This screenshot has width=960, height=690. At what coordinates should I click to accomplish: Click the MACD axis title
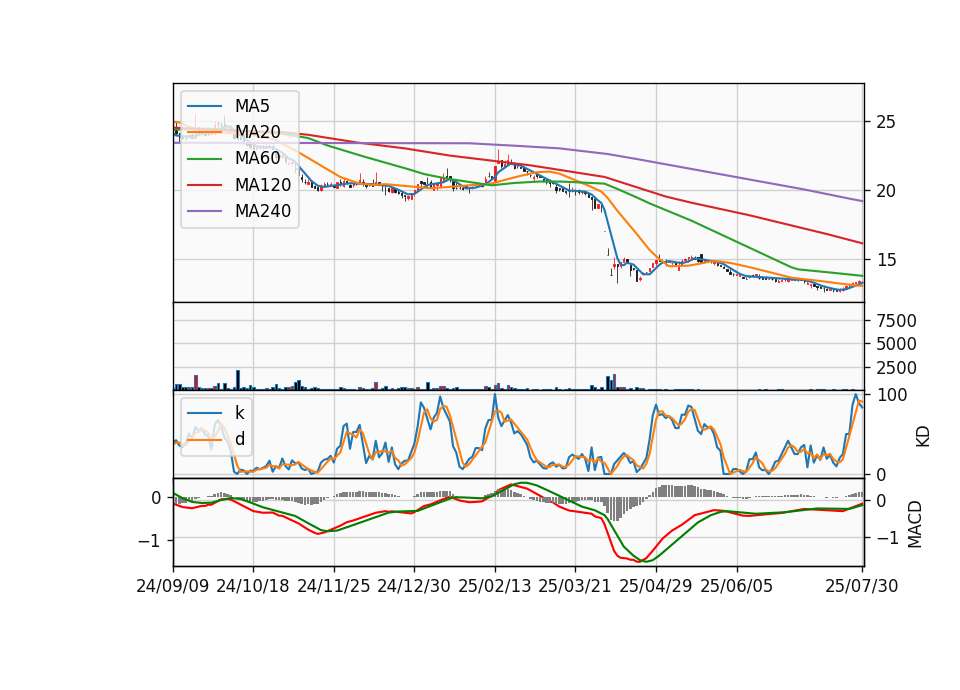[x=915, y=524]
